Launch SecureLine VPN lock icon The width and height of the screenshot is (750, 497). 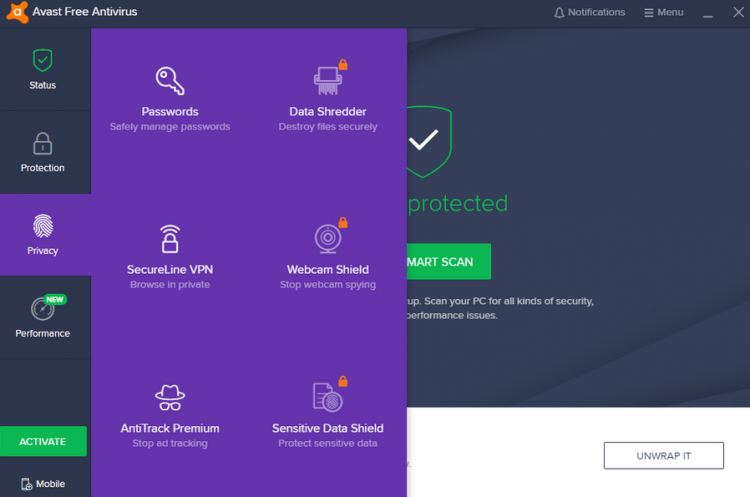[170, 239]
